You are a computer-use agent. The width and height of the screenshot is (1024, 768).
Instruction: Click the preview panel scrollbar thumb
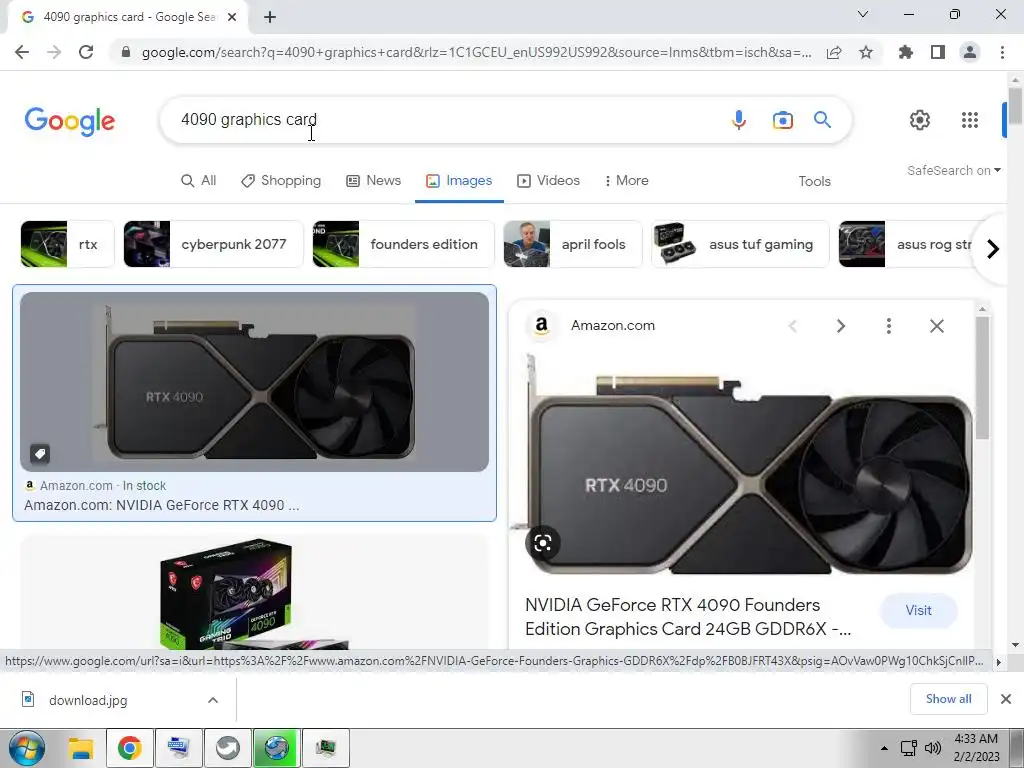[x=982, y=377]
